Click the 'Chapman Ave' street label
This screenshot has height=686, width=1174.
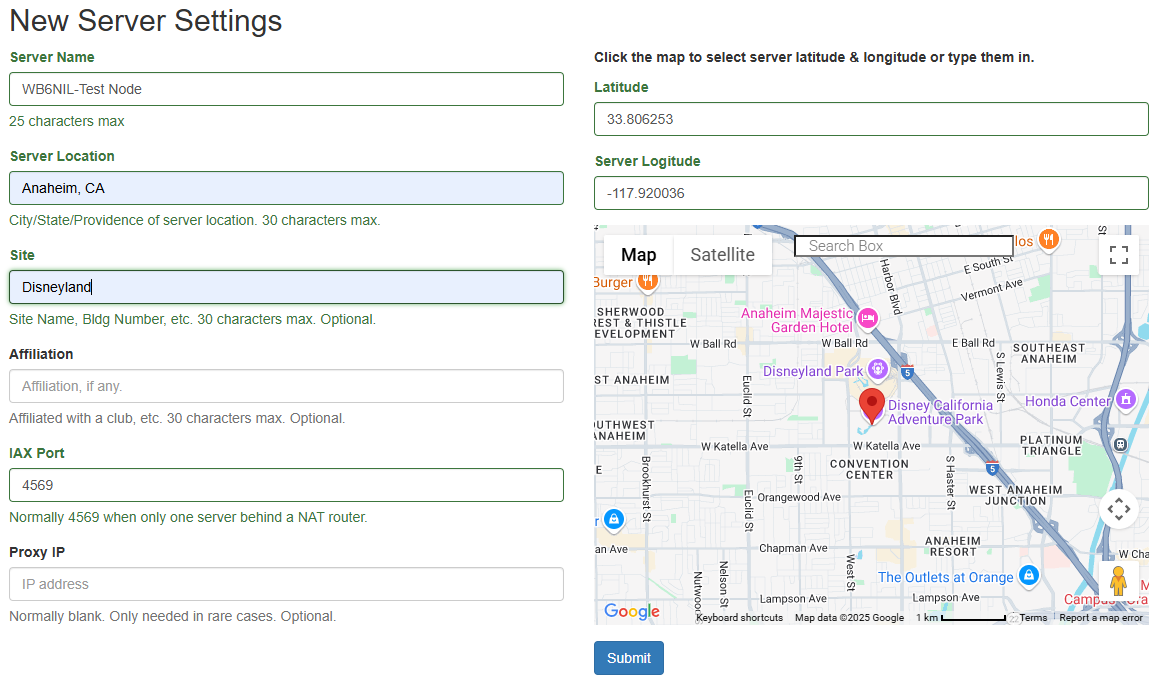793,548
